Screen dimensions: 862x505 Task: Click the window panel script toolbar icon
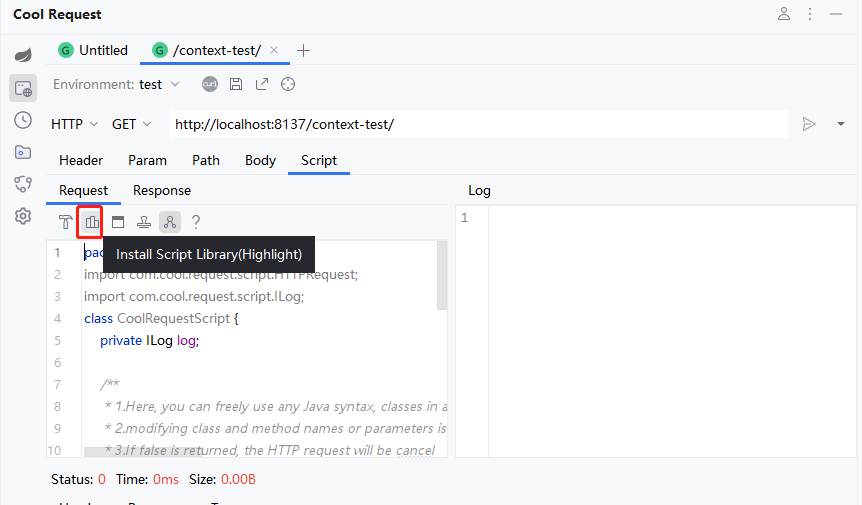[x=118, y=222]
